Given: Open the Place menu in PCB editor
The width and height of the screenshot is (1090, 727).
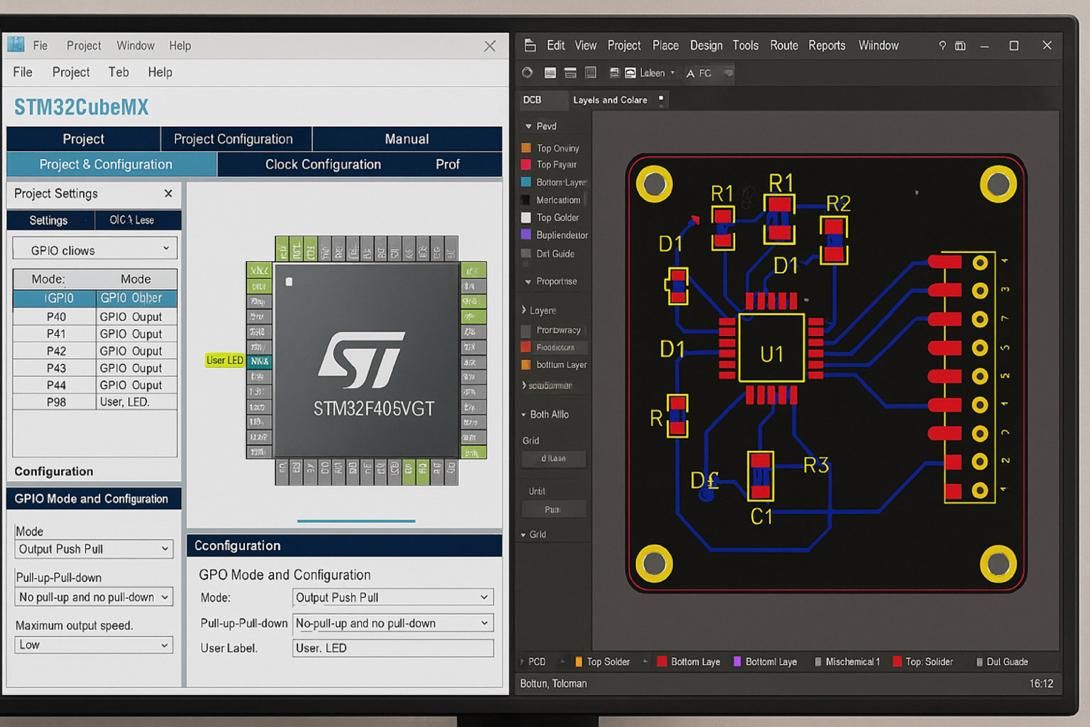Looking at the screenshot, I should (x=665, y=45).
